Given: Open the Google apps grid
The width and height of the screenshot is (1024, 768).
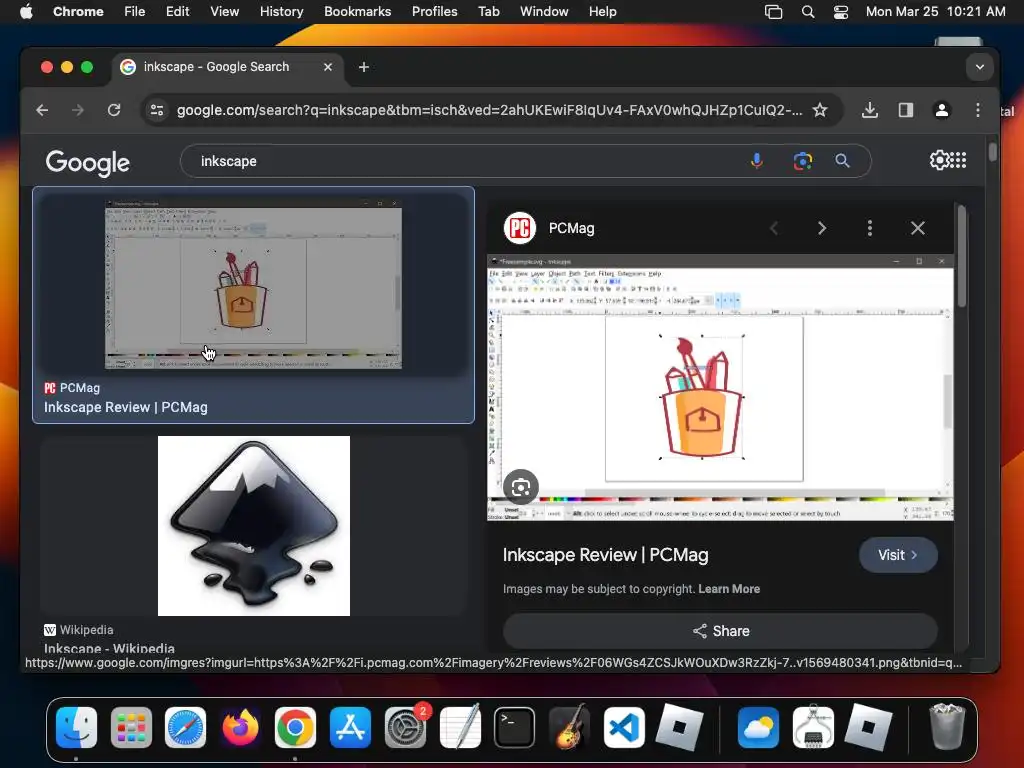Looking at the screenshot, I should 958,160.
